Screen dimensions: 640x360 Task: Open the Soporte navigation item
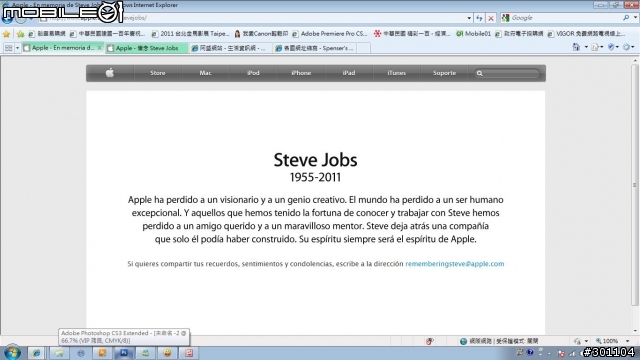point(444,73)
